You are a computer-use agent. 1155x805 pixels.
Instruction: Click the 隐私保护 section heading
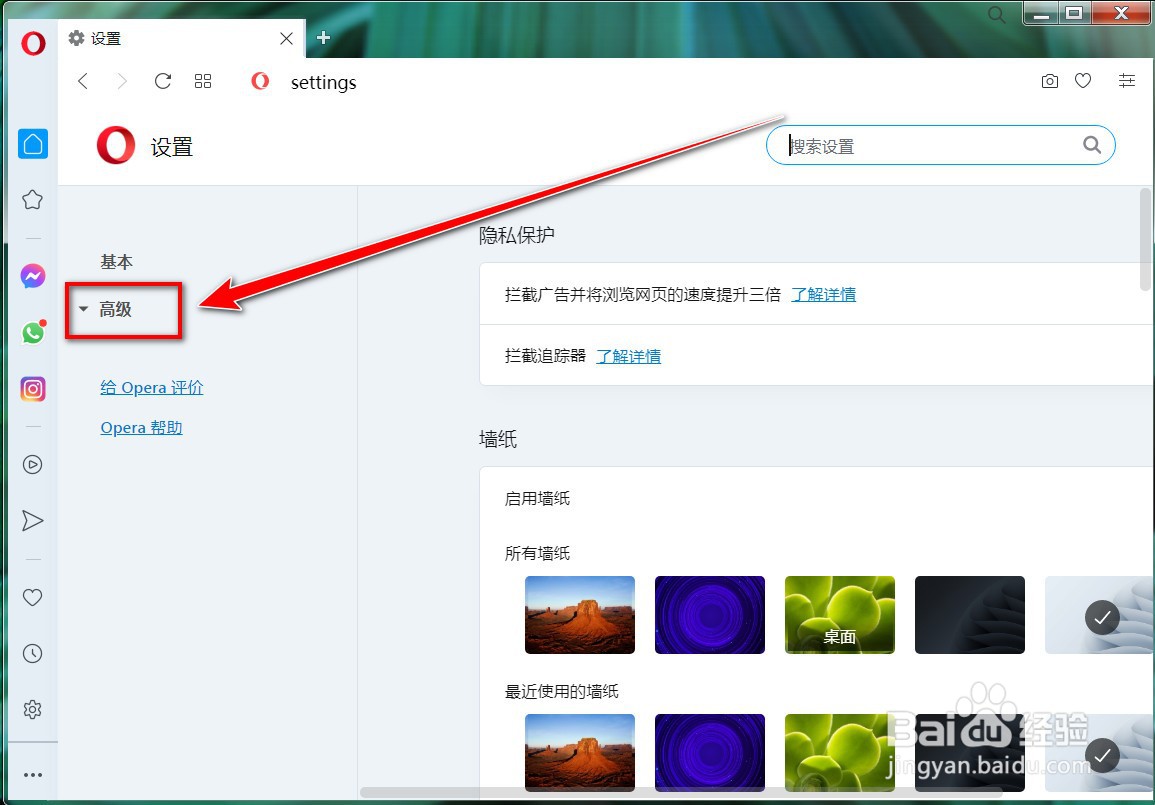pyautogui.click(x=516, y=235)
